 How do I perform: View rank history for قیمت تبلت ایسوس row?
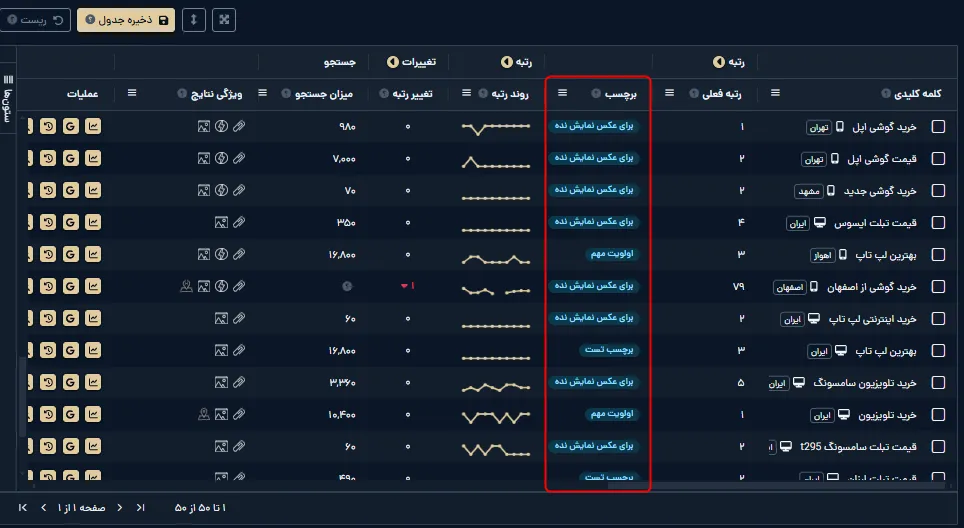48,222
